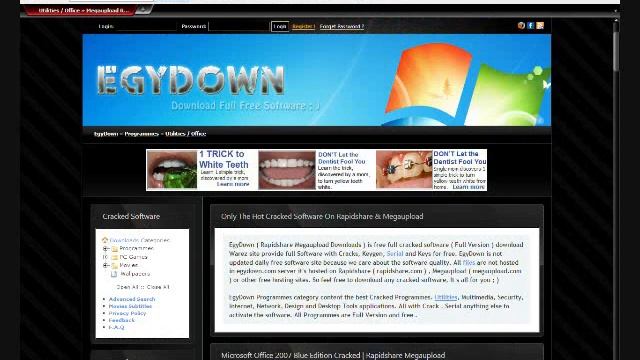Image resolution: width=640 pixels, height=360 pixels.
Task: Click EgyDown in the breadcrumb
Action: [x=106, y=133]
